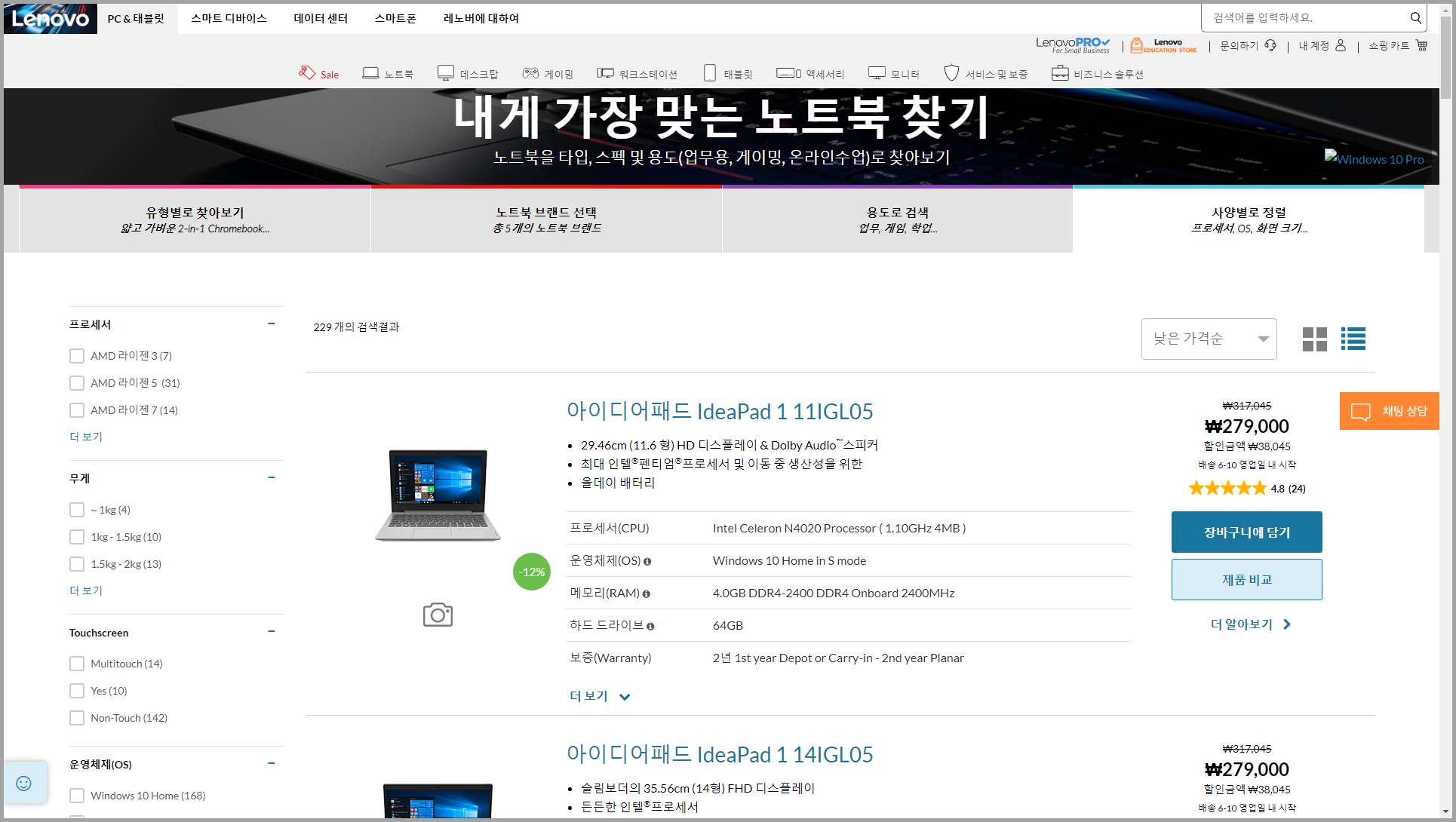
Task: Collapse the 프로세서 filter section
Action: pyautogui.click(x=272, y=324)
